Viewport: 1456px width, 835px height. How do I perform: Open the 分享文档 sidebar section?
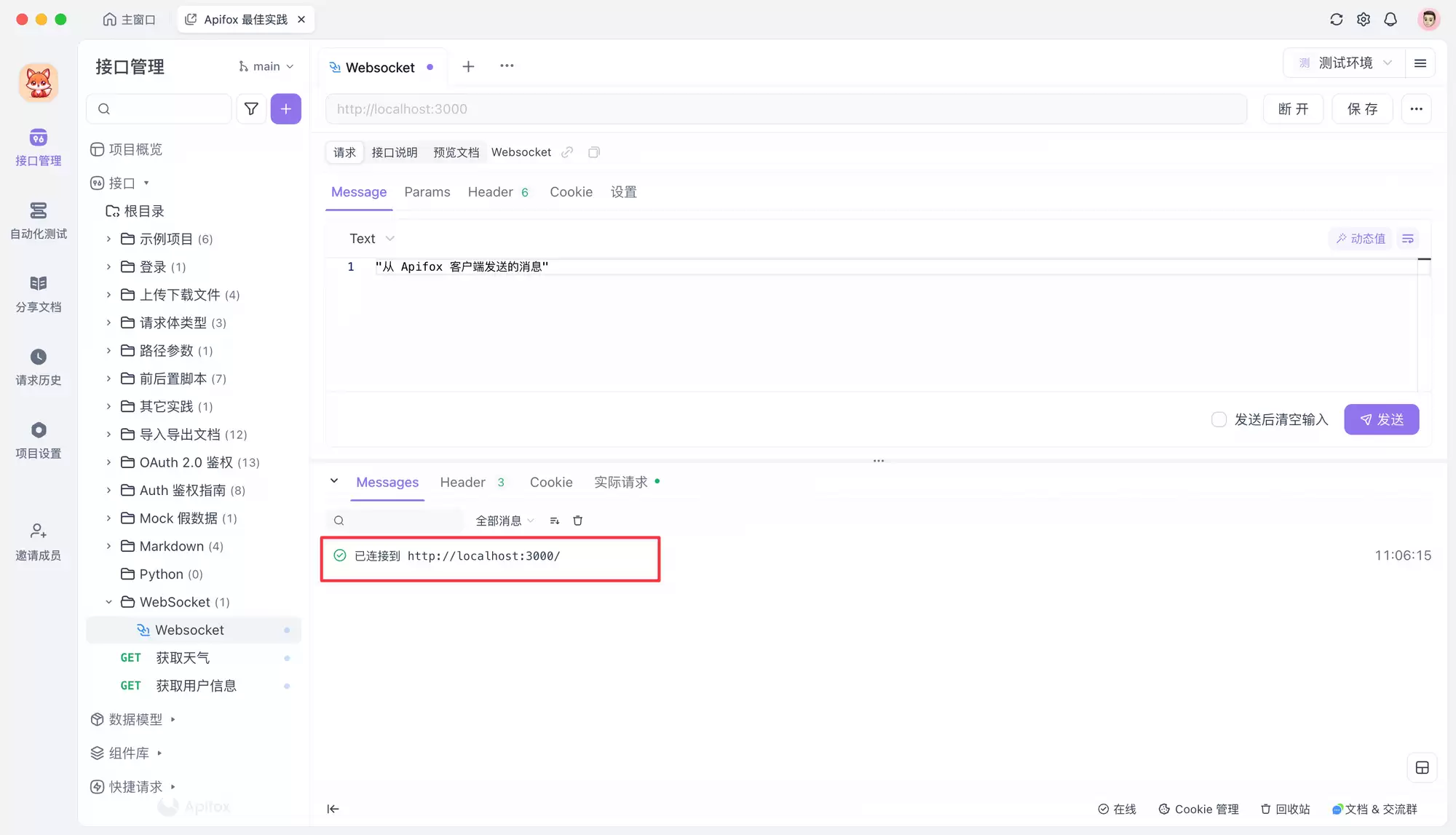coord(39,294)
